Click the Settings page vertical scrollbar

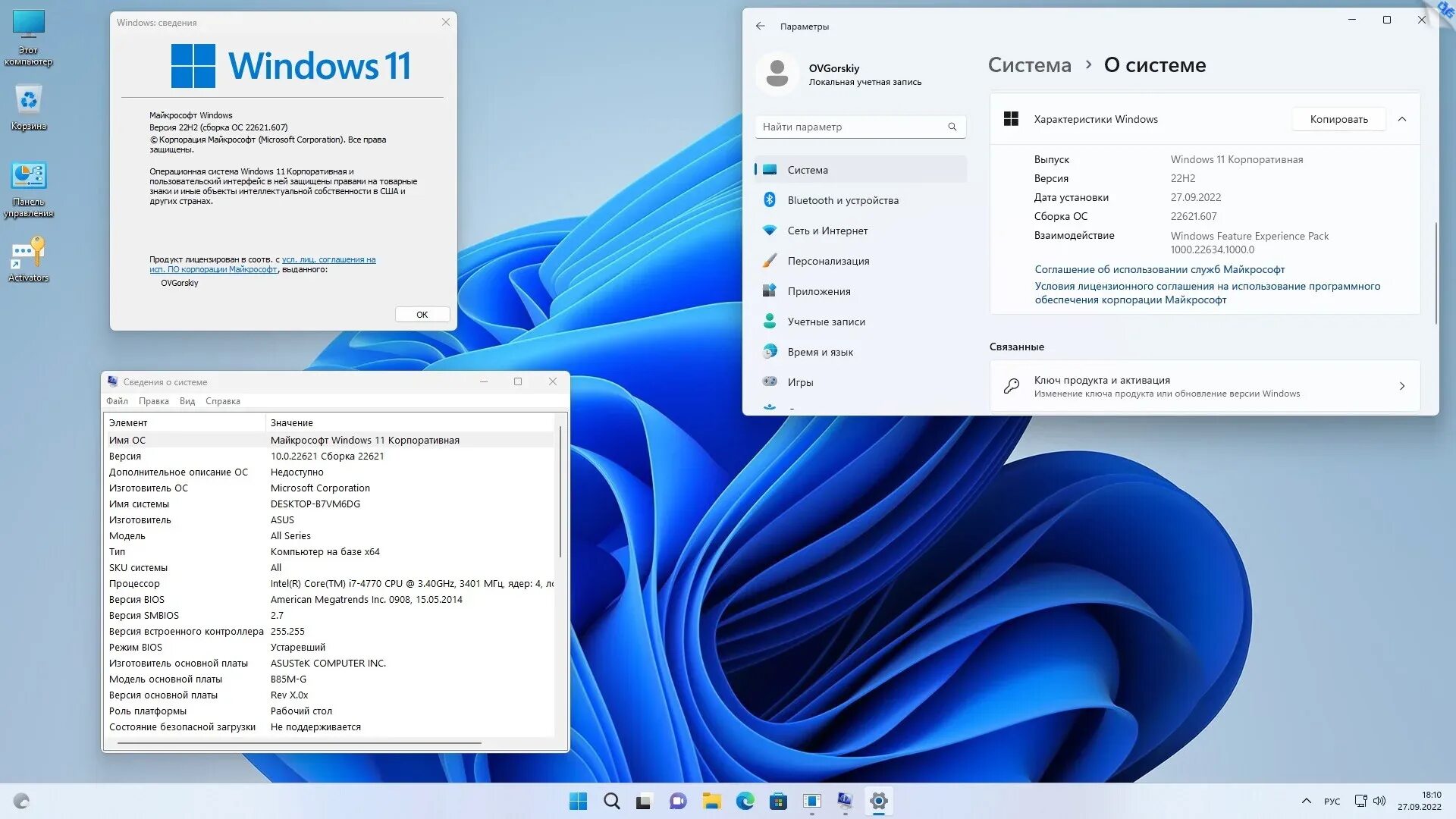(x=1436, y=273)
